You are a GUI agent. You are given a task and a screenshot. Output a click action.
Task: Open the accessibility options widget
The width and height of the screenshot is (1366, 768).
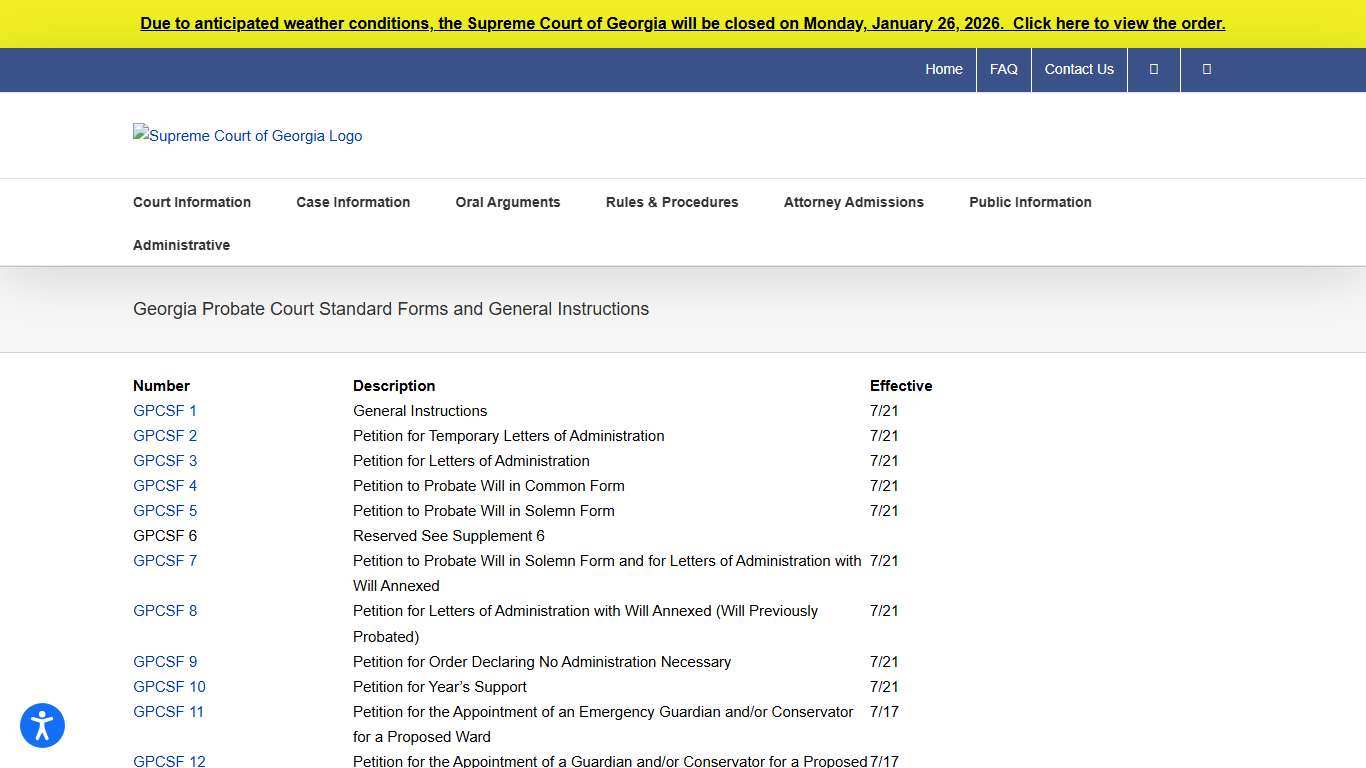tap(42, 725)
